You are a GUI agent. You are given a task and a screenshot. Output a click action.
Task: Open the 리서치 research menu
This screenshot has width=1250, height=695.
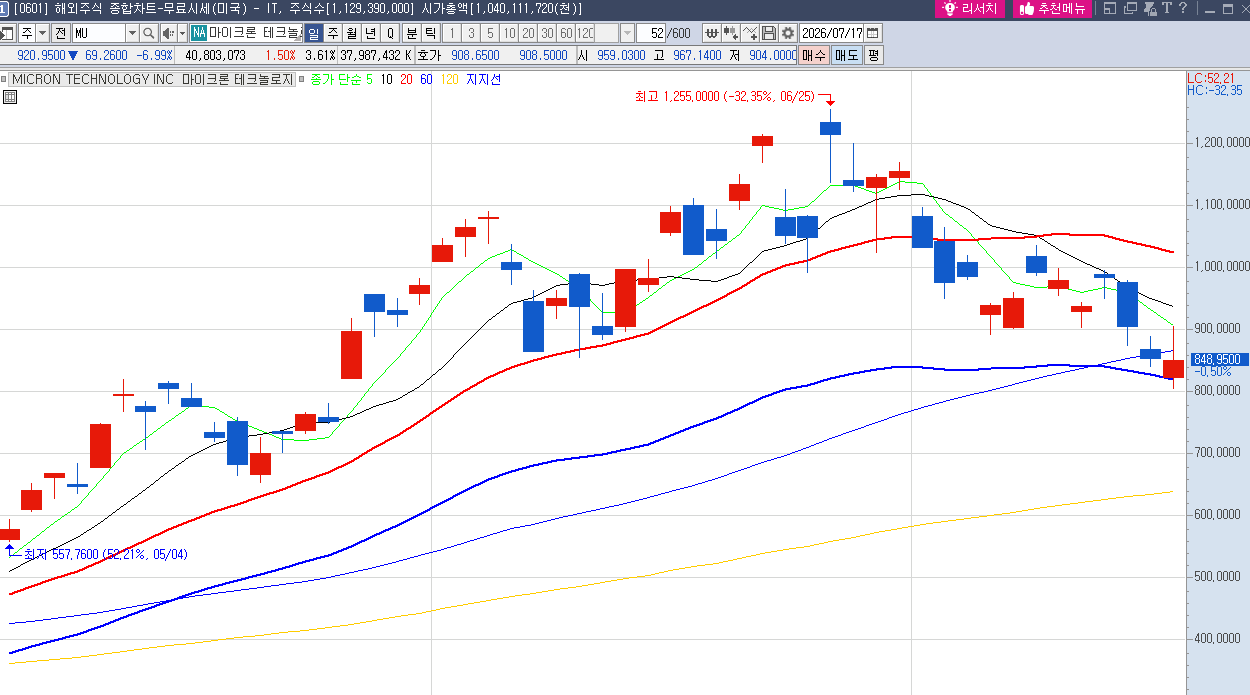click(x=970, y=9)
